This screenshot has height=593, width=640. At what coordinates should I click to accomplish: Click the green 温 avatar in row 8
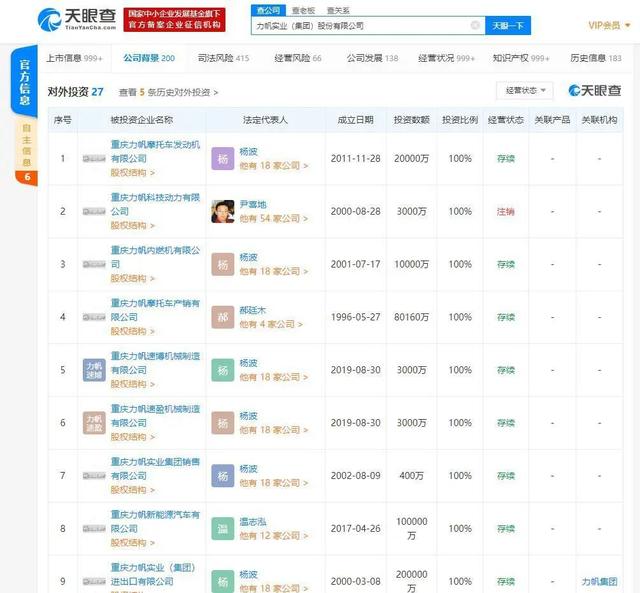(223, 529)
